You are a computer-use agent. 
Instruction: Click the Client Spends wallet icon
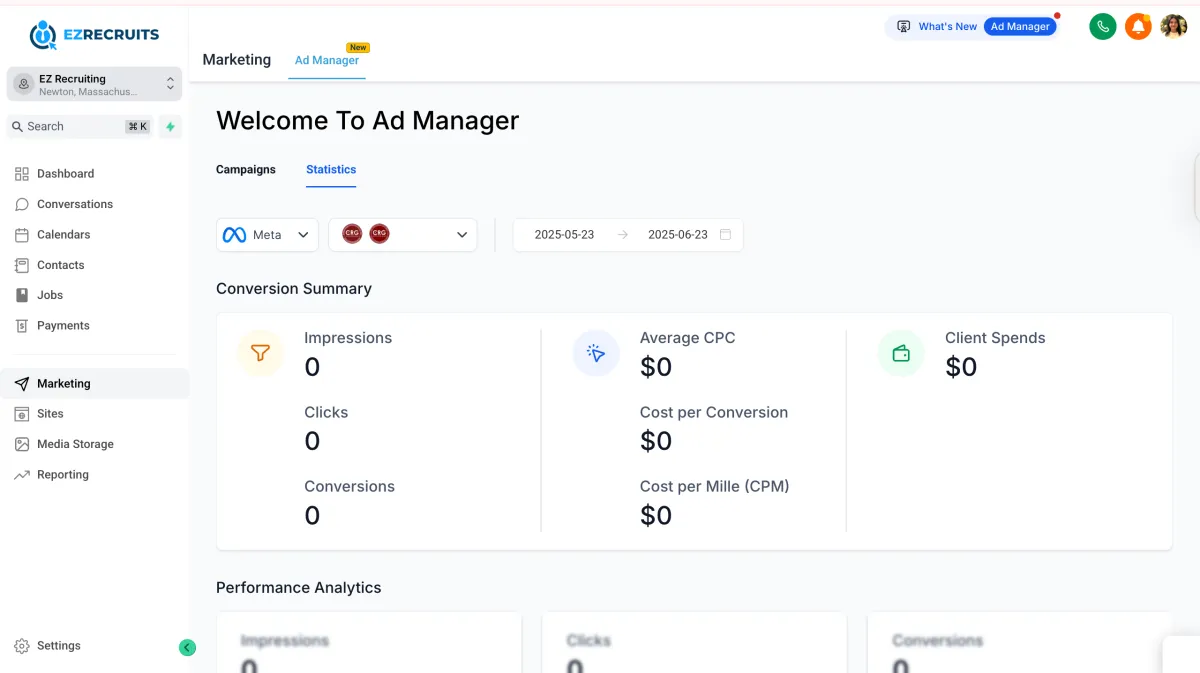[x=901, y=353]
